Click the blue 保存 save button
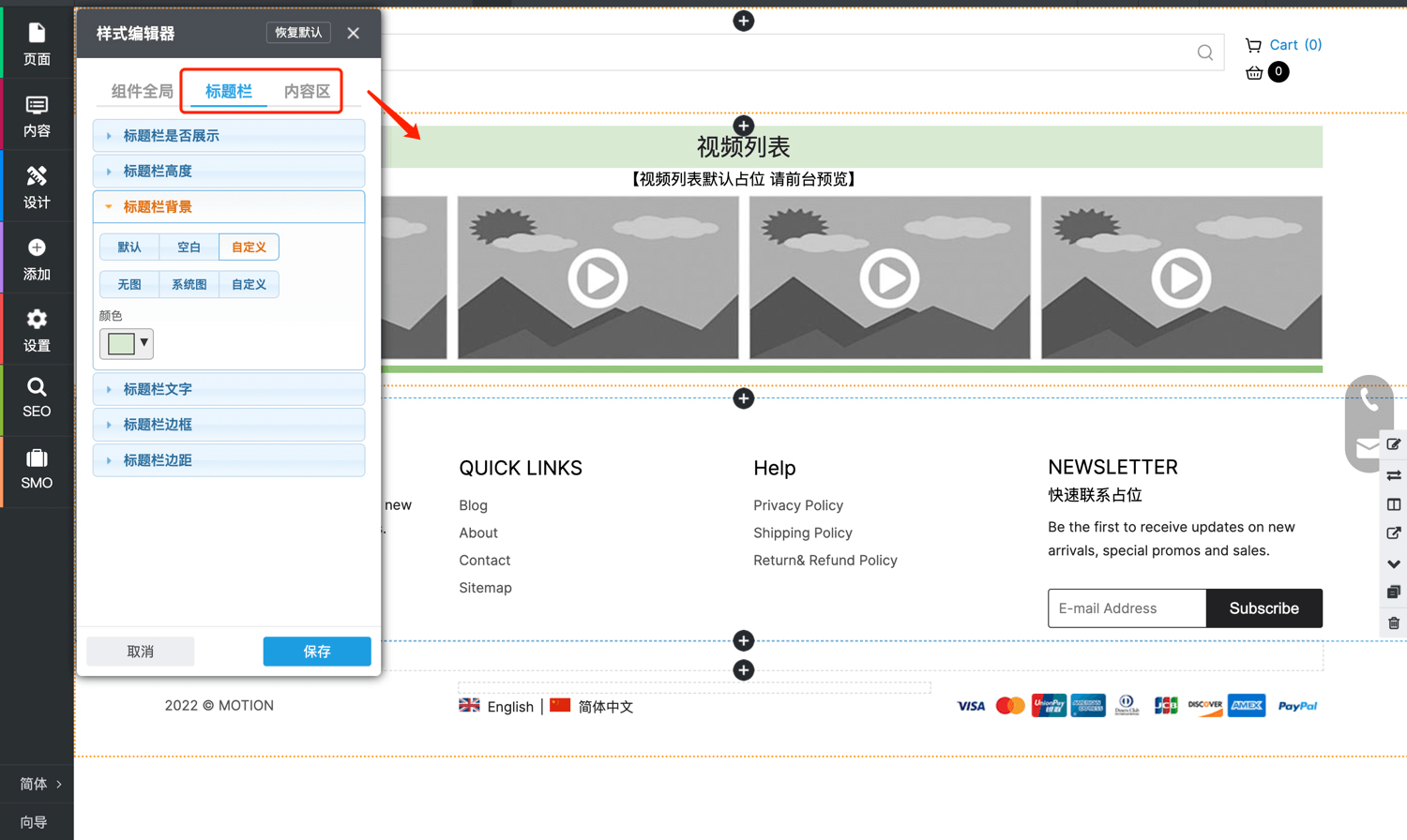The width and height of the screenshot is (1407, 840). (317, 652)
